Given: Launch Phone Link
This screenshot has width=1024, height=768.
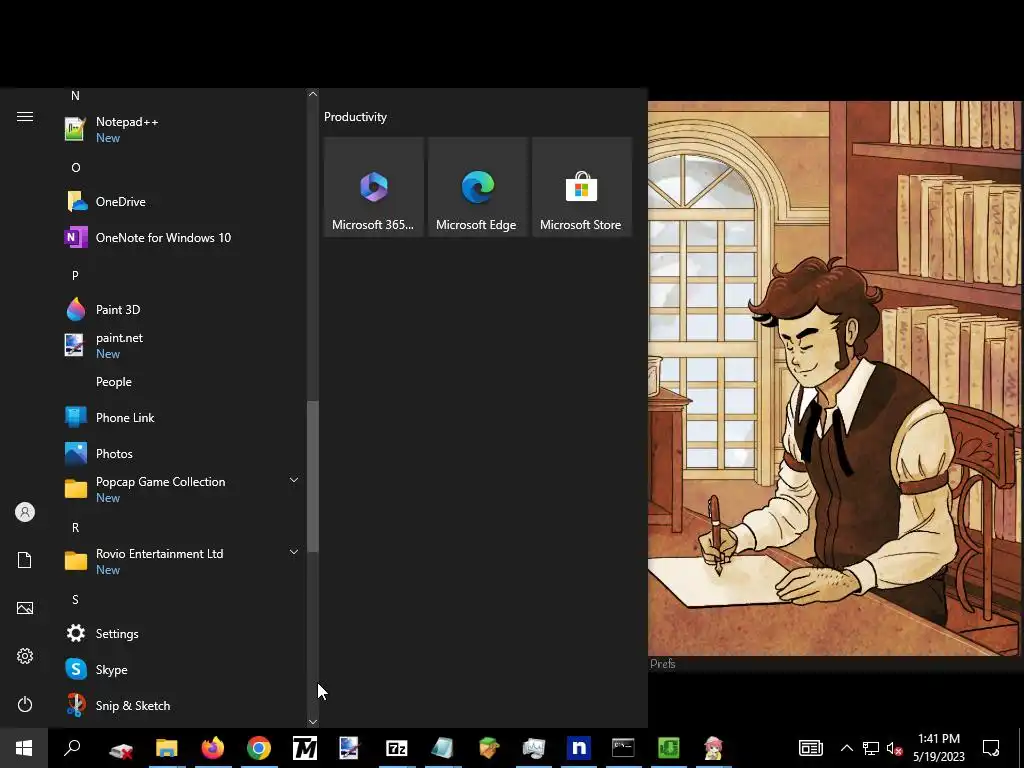Looking at the screenshot, I should pyautogui.click(x=183, y=417).
